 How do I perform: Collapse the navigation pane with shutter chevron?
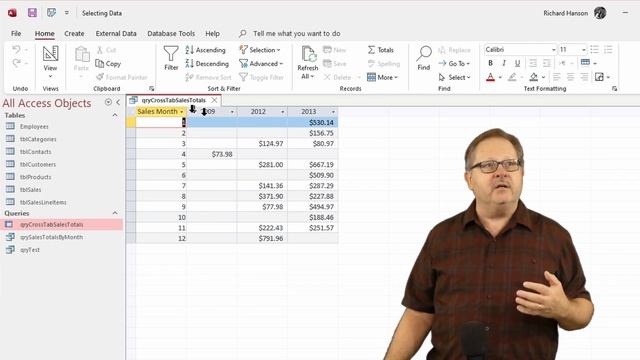(x=118, y=102)
